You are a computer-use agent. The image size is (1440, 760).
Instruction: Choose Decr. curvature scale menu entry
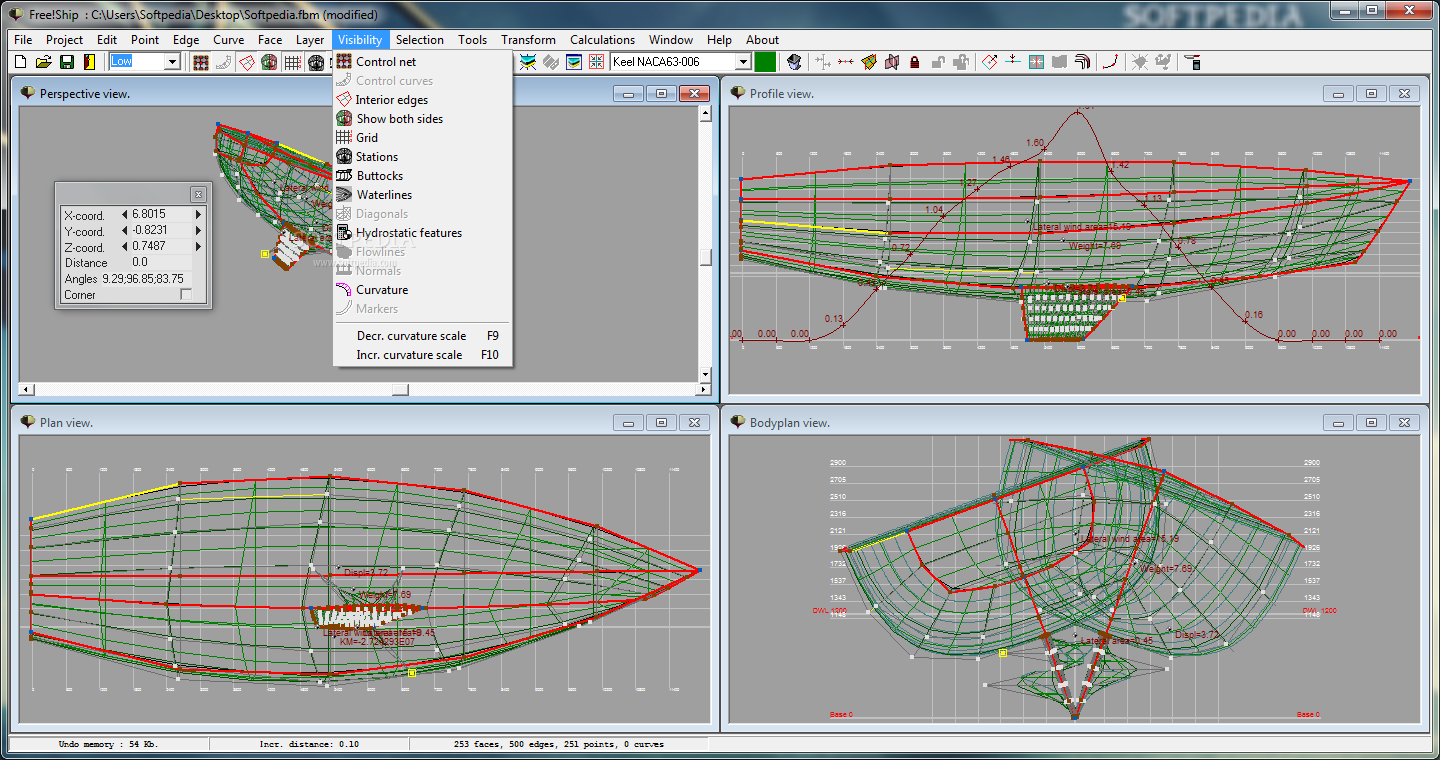[x=423, y=336]
